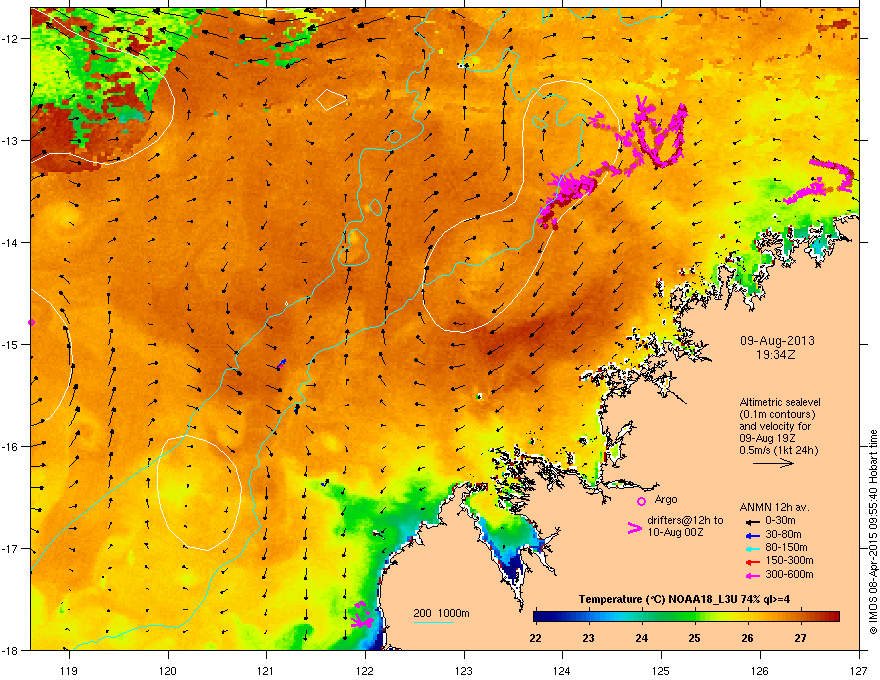Viewport: 880px width, 680px height.
Task: Click the longitude axis label 124
Action: coord(562,670)
